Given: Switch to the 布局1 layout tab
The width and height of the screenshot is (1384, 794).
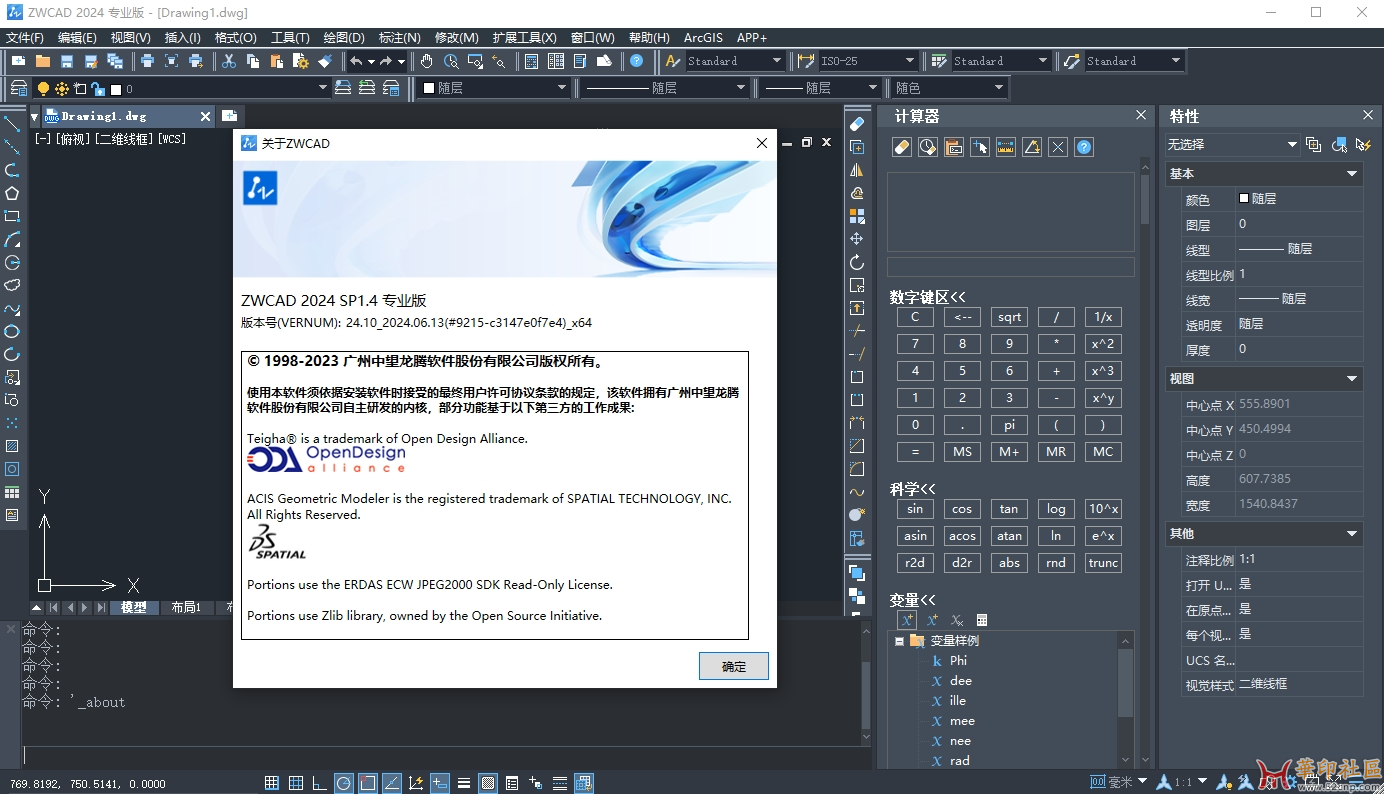Looking at the screenshot, I should tap(186, 607).
